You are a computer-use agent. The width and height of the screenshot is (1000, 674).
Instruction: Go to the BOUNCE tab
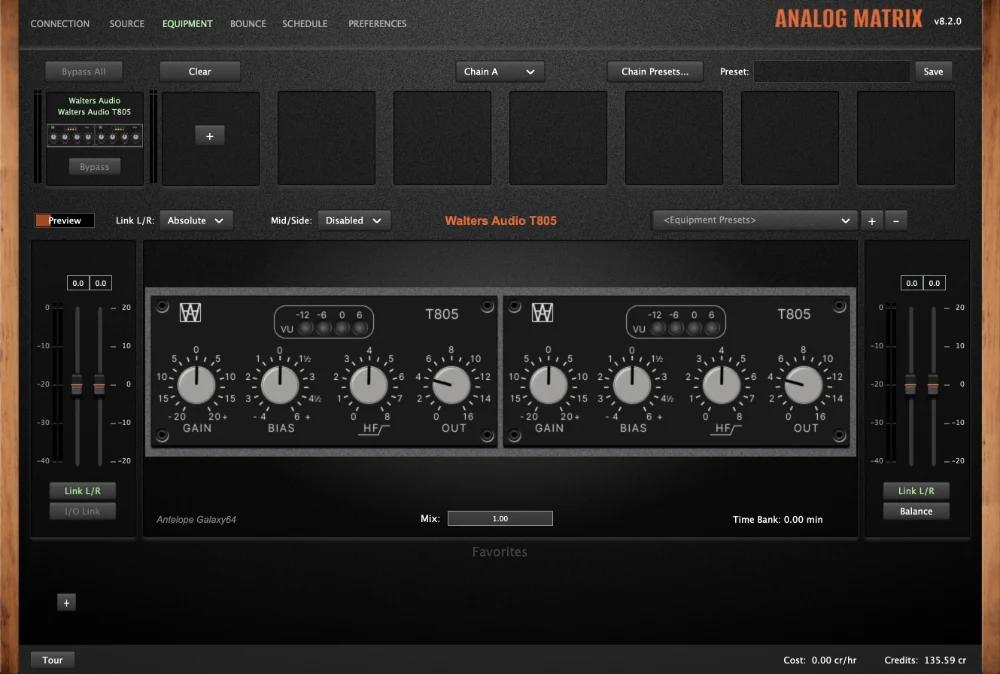coord(248,24)
